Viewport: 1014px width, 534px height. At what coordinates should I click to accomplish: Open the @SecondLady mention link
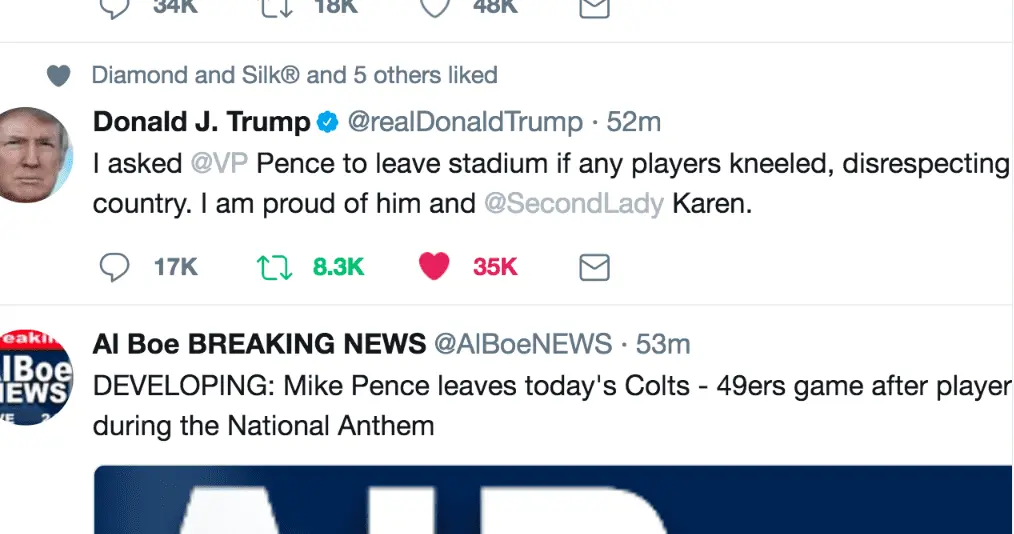coord(573,204)
